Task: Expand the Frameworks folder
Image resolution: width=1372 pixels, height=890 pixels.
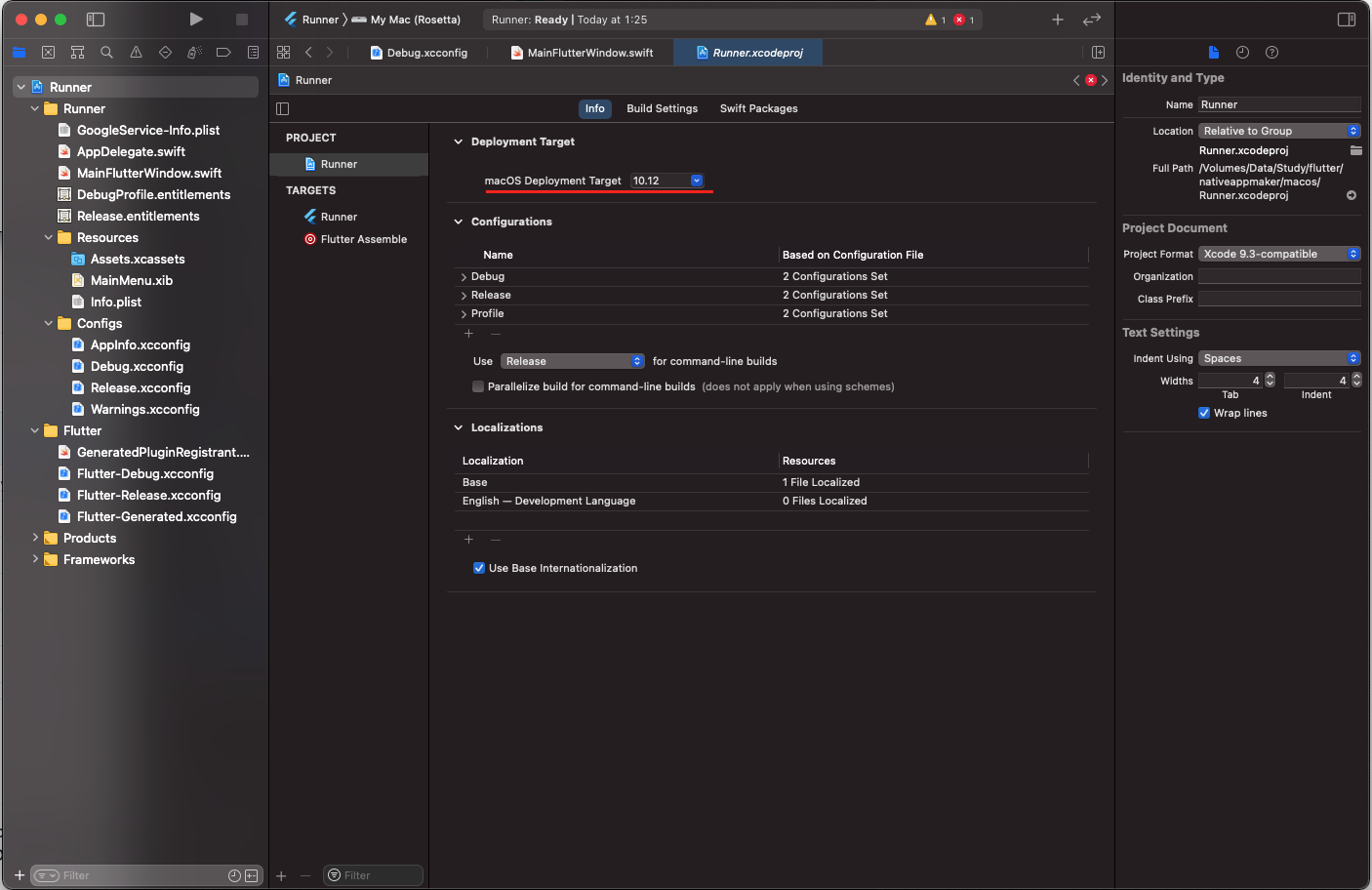Action: 35,559
